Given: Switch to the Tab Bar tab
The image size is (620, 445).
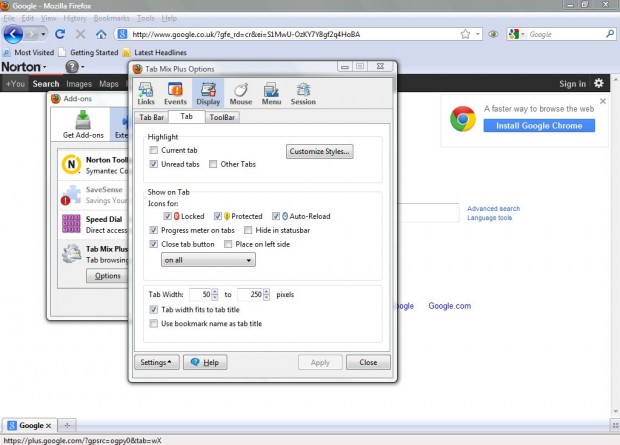Looking at the screenshot, I should tap(151, 117).
